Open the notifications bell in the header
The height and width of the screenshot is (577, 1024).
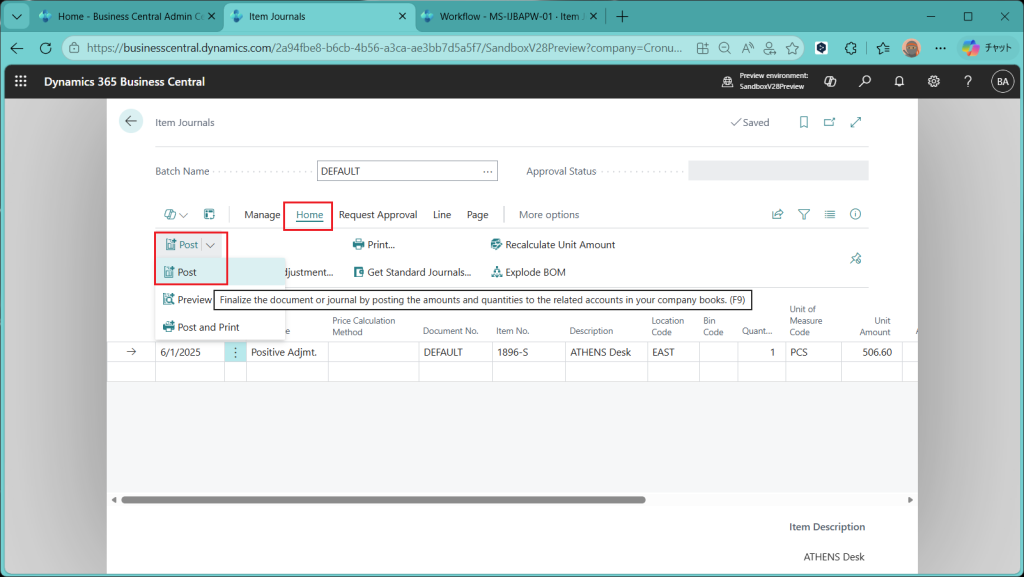coord(899,82)
